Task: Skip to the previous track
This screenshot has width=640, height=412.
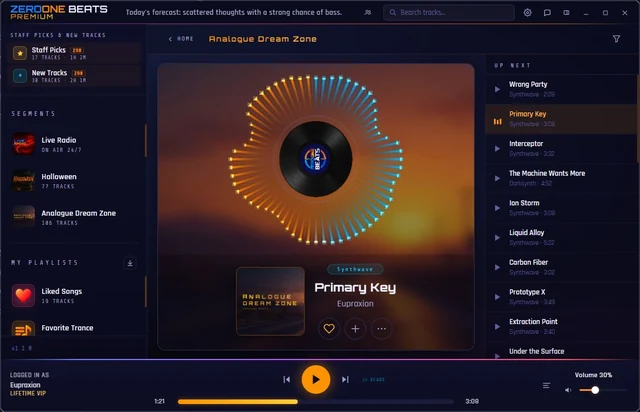Action: click(x=287, y=379)
